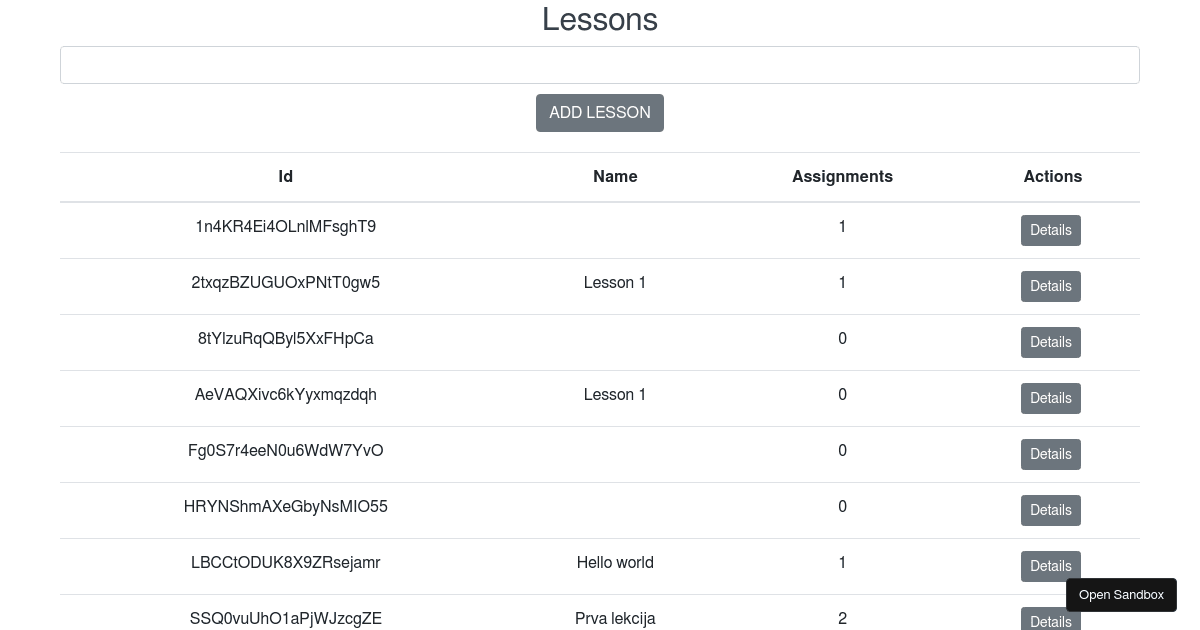Open Details for lesson 1n4KR4Ei4OLnlMFsghT9
Image resolution: width=1200 pixels, height=630 pixels.
pyautogui.click(x=1050, y=230)
